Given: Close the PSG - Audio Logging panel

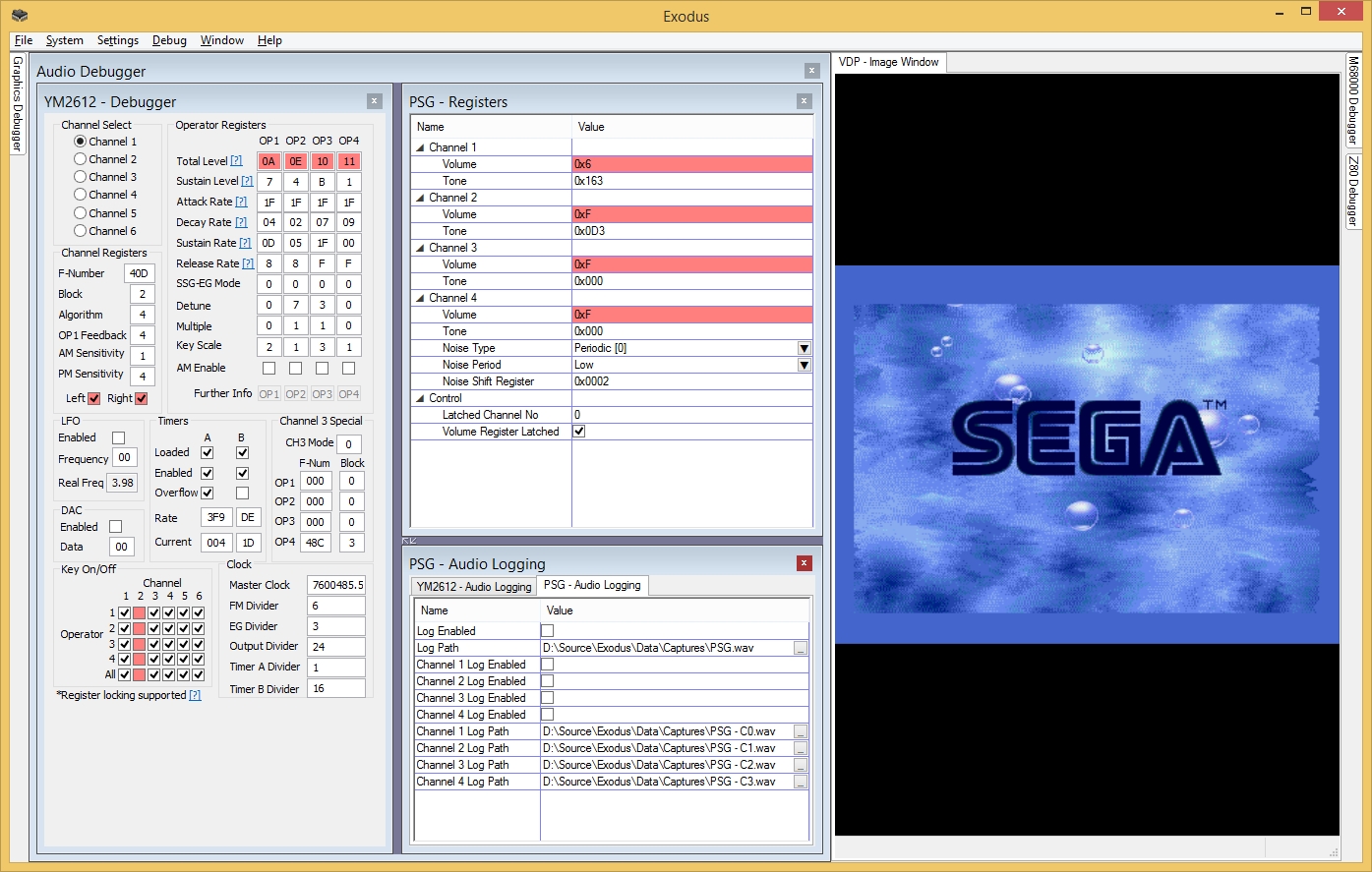Looking at the screenshot, I should tap(805, 563).
